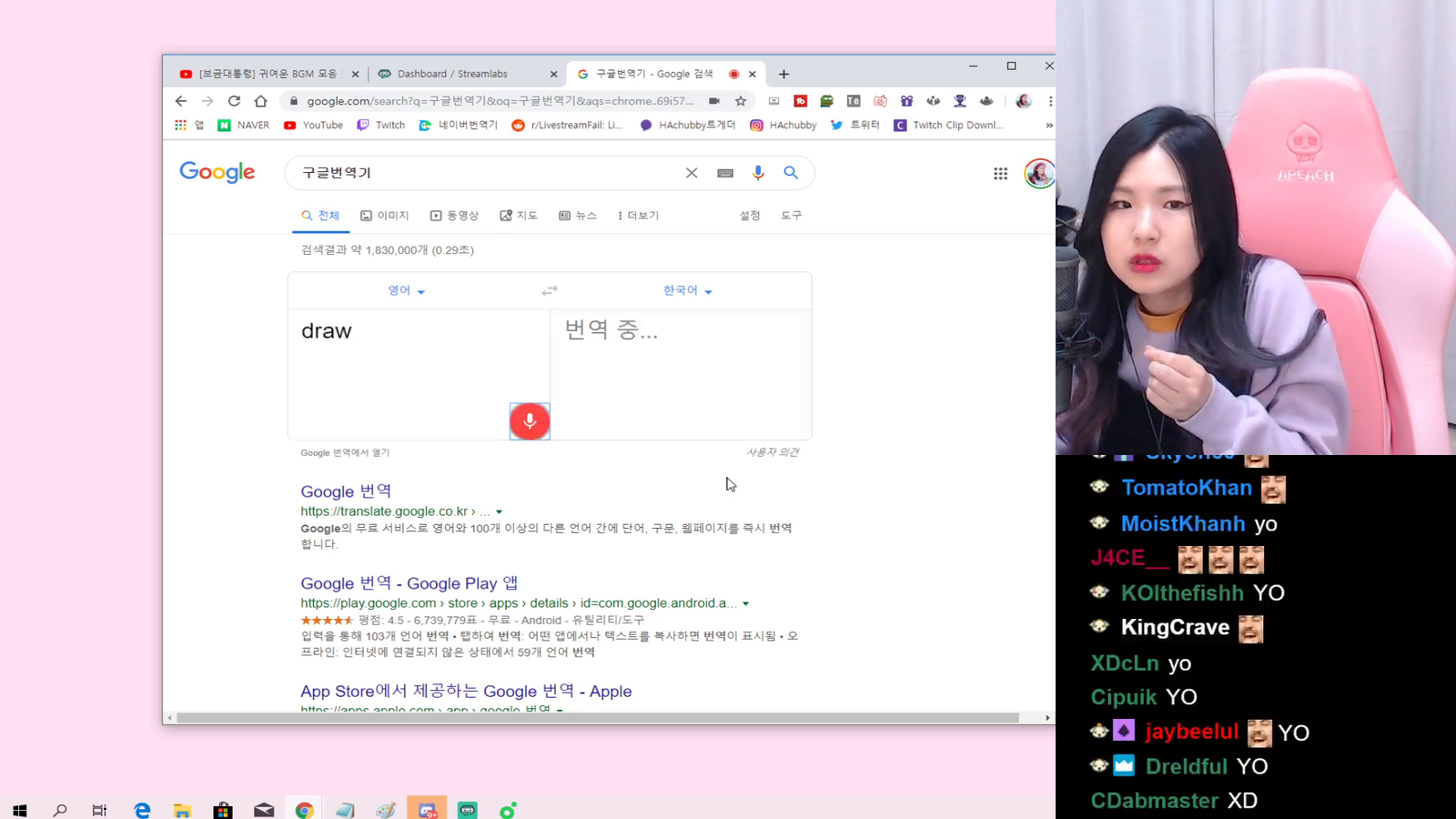The height and width of the screenshot is (819, 1456).
Task: Open Twitch bookmark
Action: click(380, 126)
